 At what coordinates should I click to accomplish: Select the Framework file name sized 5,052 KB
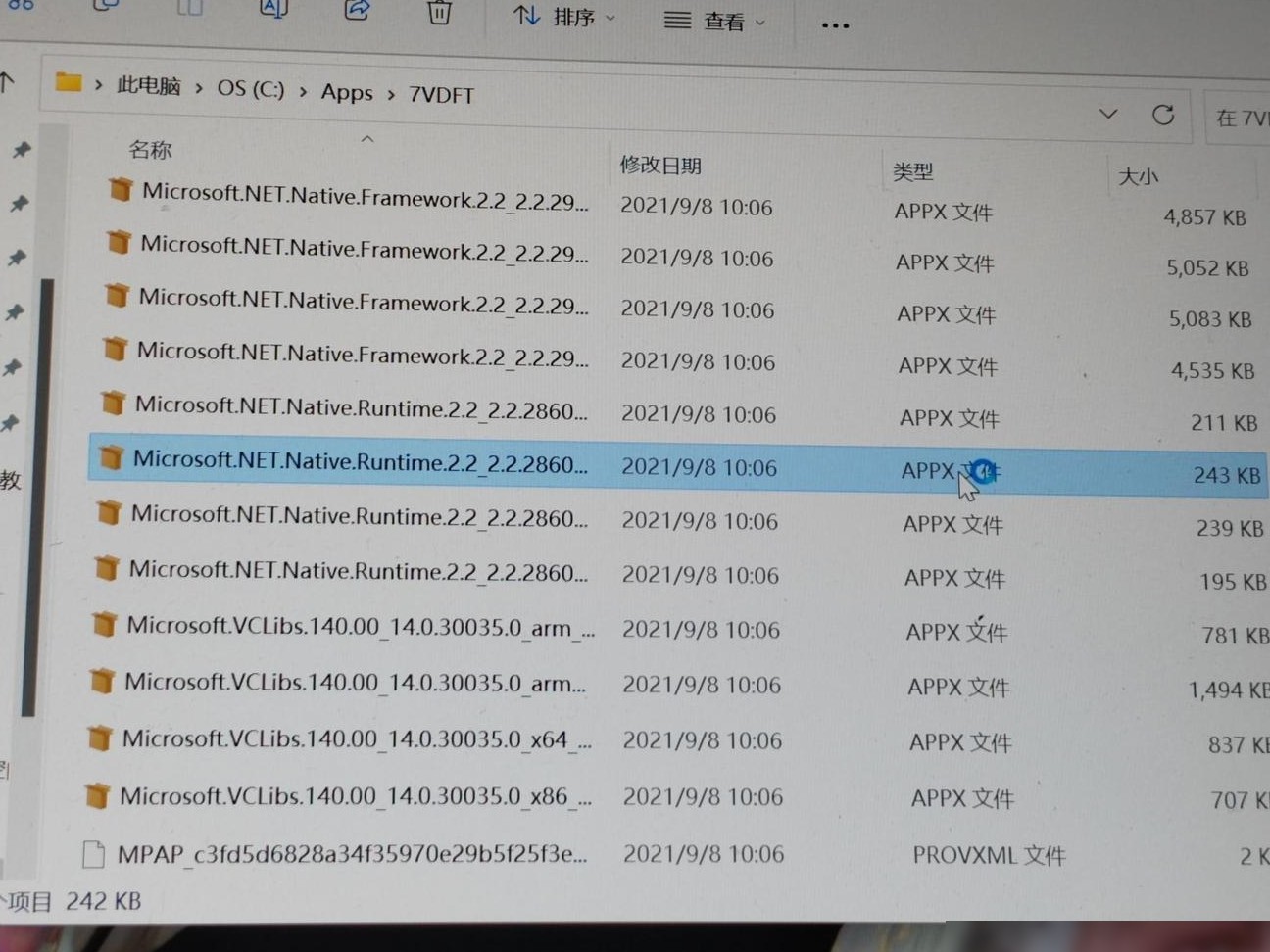[365, 249]
